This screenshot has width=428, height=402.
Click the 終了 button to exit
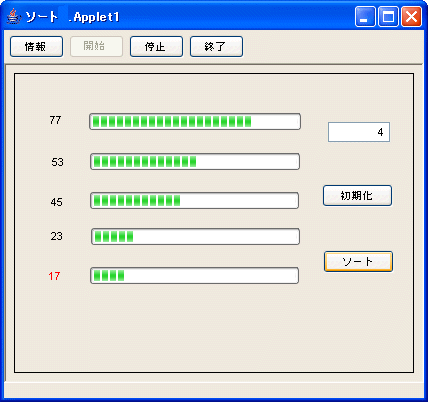(216, 47)
